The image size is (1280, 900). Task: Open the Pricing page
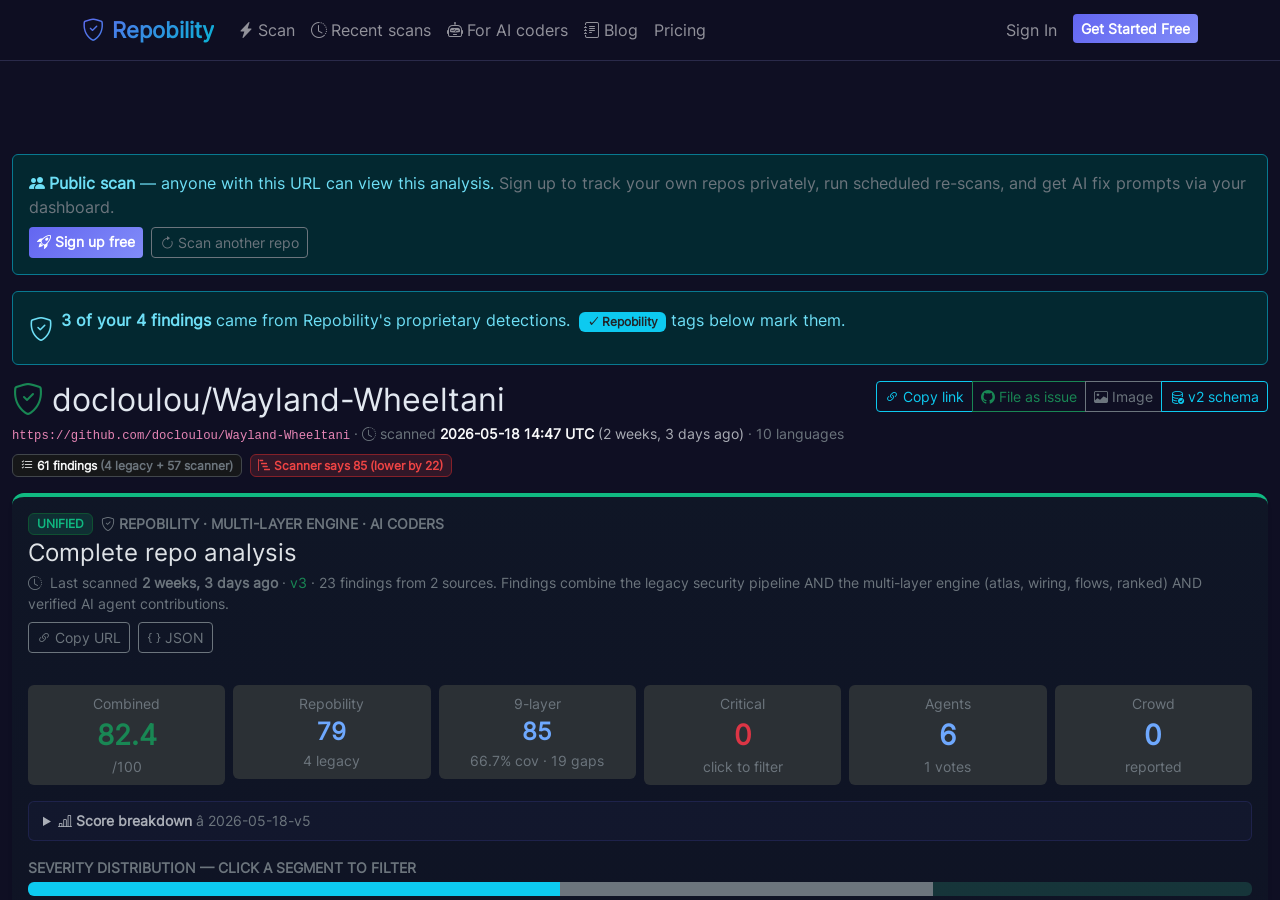point(680,30)
